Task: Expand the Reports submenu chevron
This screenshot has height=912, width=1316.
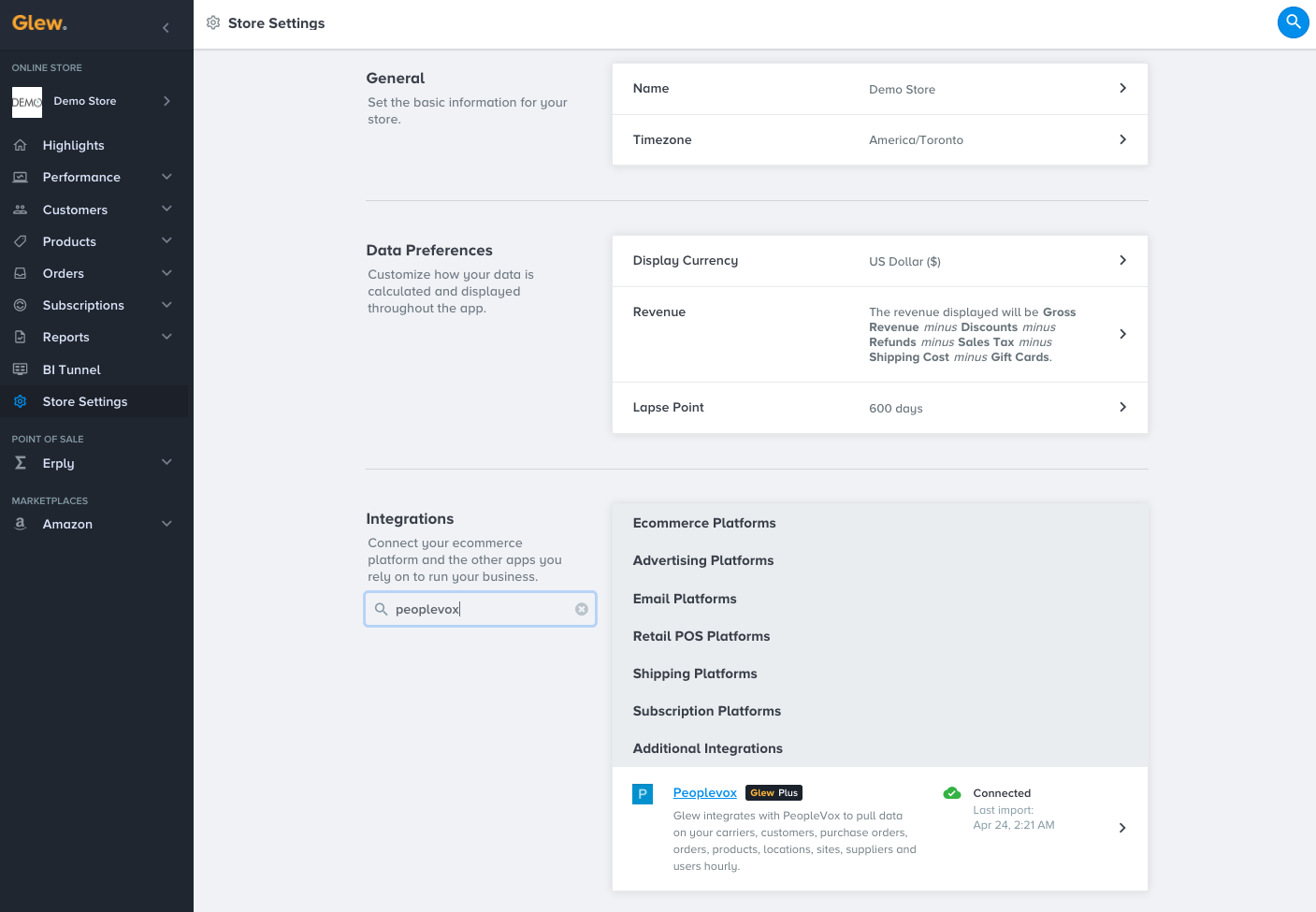Action: pyautogui.click(x=166, y=337)
